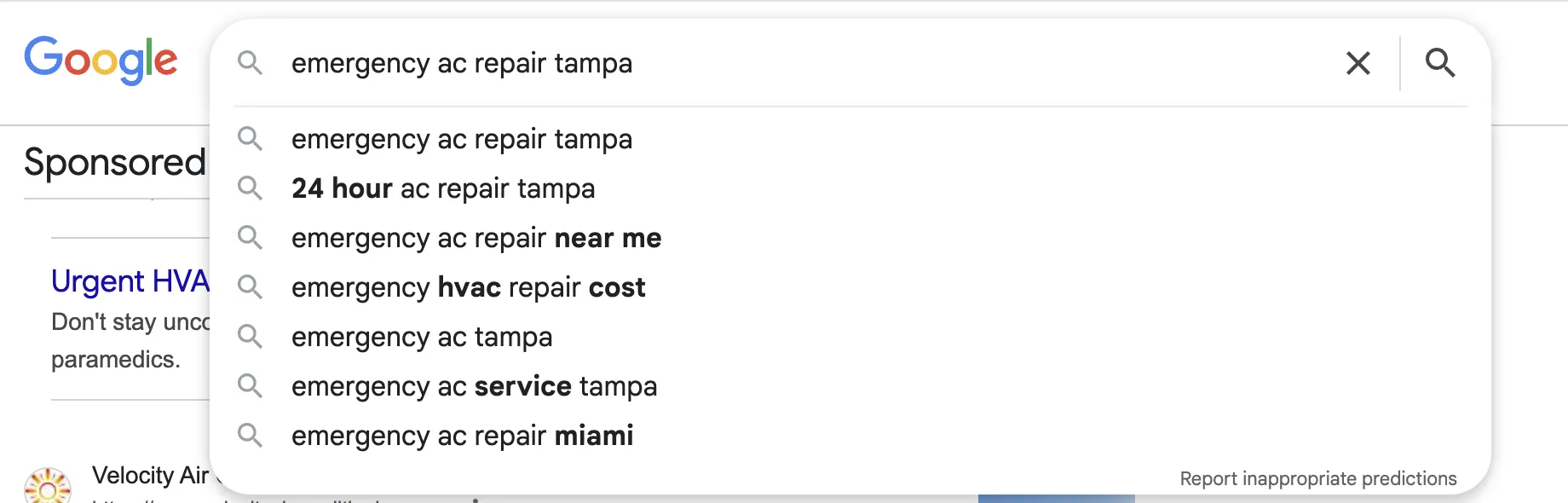Click magnifier icon beside "emergency ac repair miami"

(250, 436)
